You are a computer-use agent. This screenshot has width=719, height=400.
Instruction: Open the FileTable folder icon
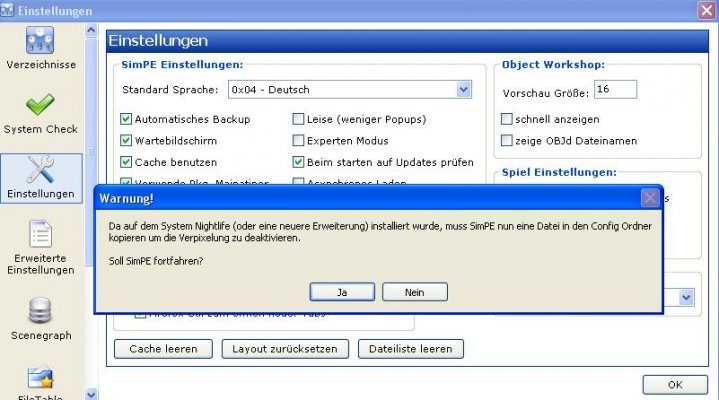pyautogui.click(x=40, y=378)
